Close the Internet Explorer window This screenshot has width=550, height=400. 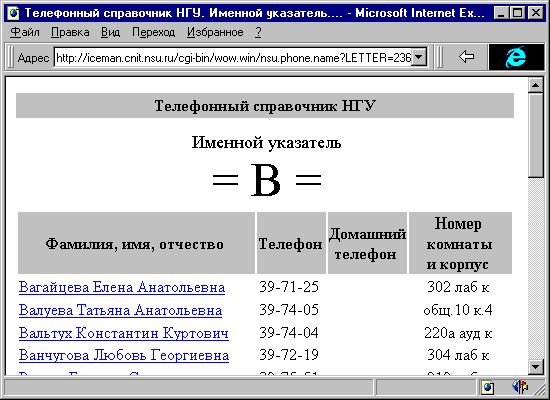[x=536, y=13]
